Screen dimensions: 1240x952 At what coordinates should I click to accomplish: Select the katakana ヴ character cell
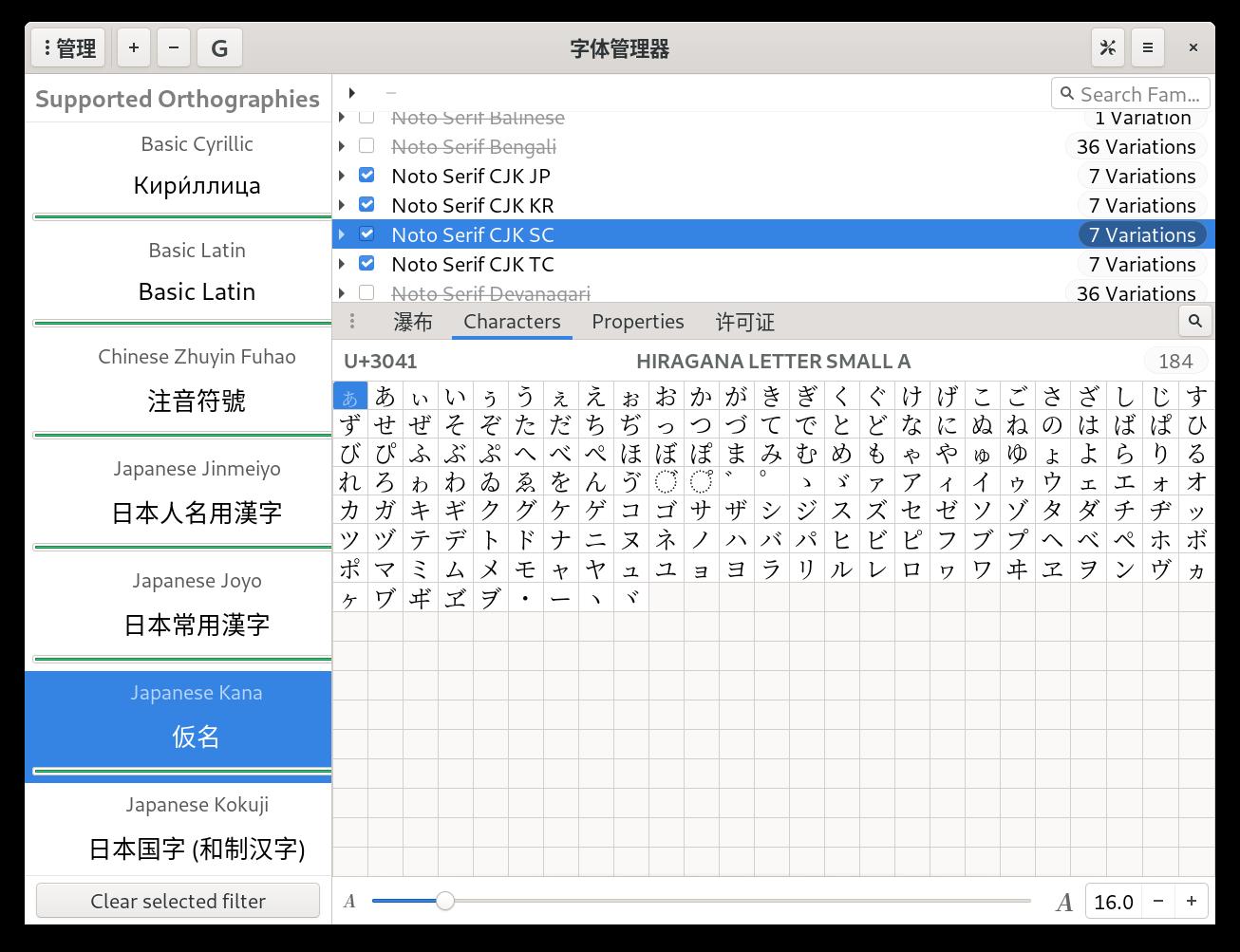1161,569
